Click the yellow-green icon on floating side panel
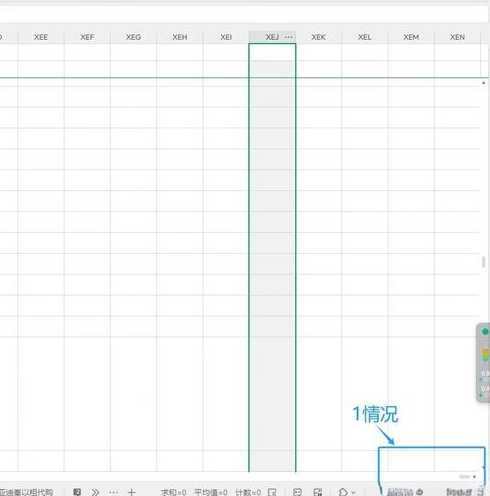490x496 pixels. 485,354
